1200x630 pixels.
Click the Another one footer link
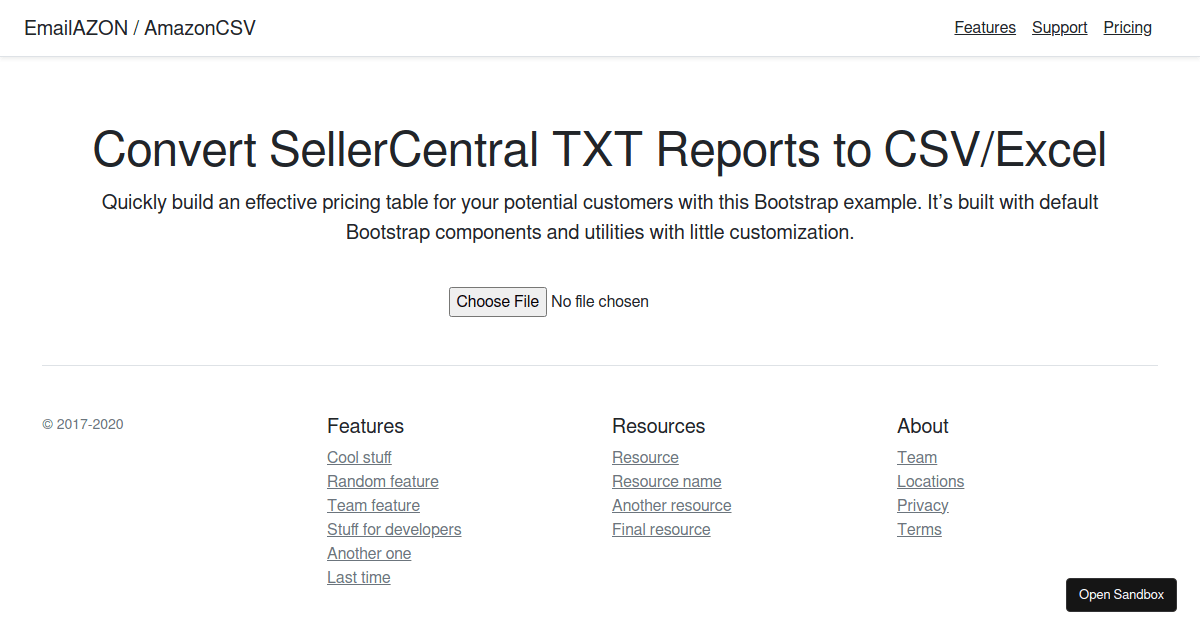[x=369, y=553]
